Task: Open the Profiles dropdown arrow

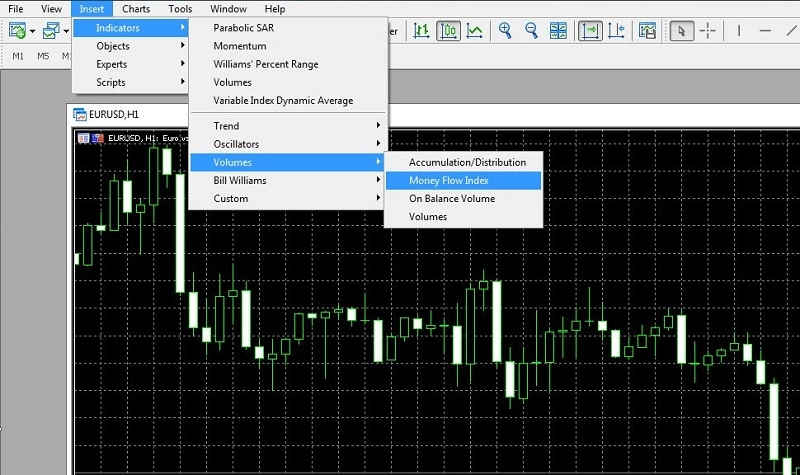Action: click(66, 31)
